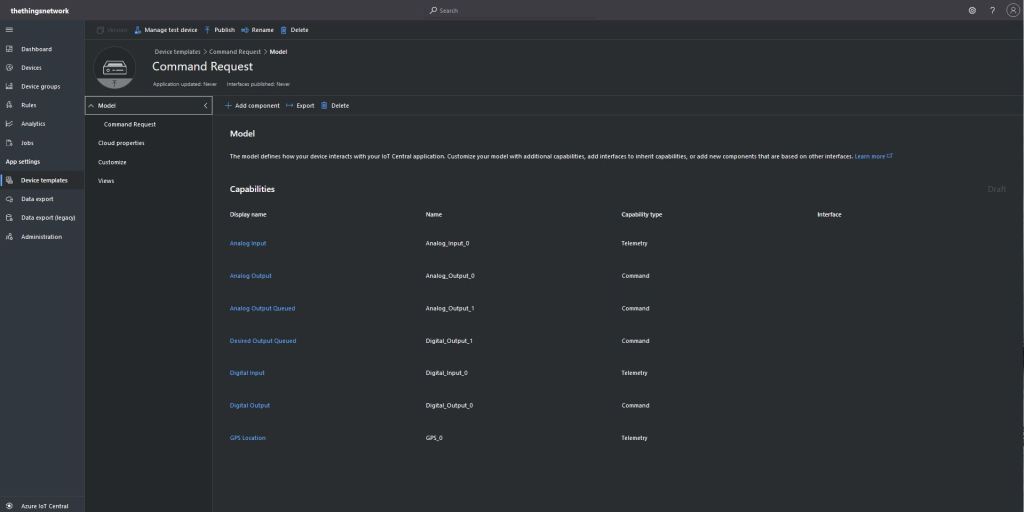Collapse the Model panel with chevron arrow
1024x512 pixels.
pyautogui.click(x=205, y=105)
